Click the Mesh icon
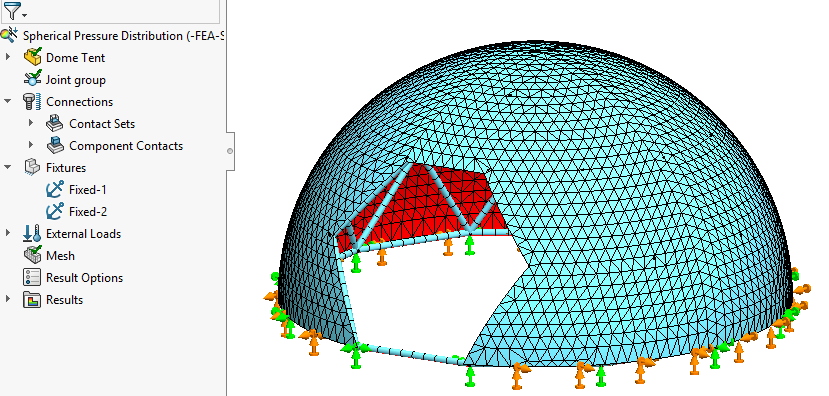 click(32, 255)
